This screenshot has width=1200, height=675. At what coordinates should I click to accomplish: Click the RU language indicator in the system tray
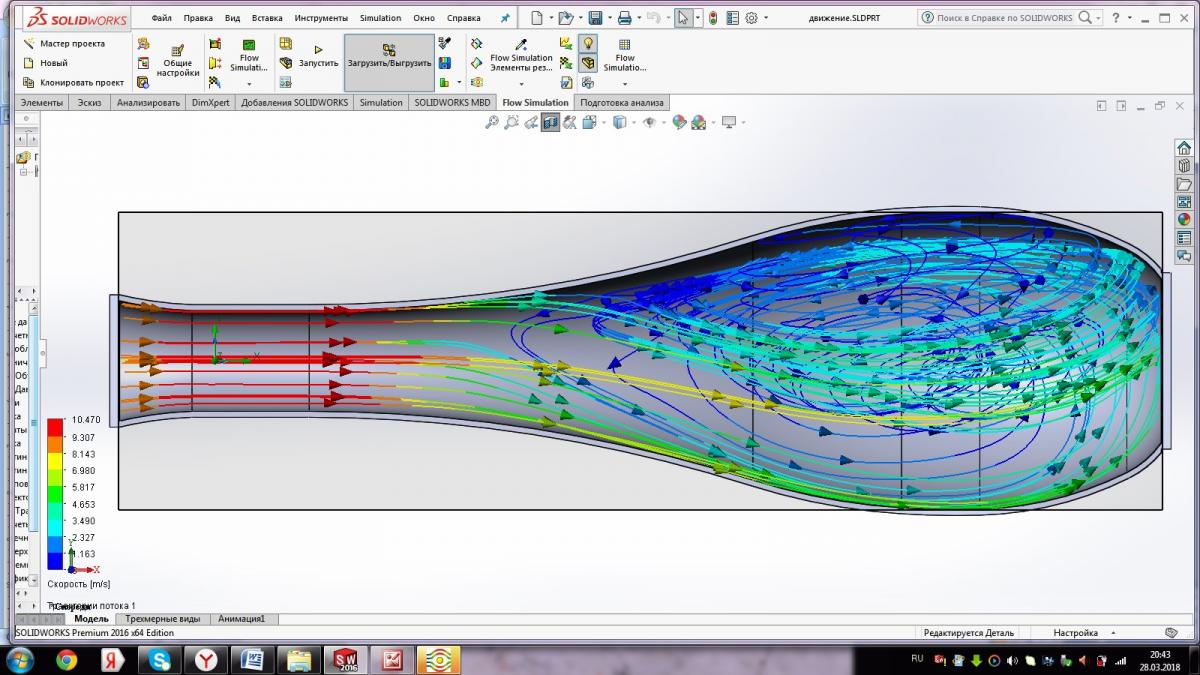(917, 658)
